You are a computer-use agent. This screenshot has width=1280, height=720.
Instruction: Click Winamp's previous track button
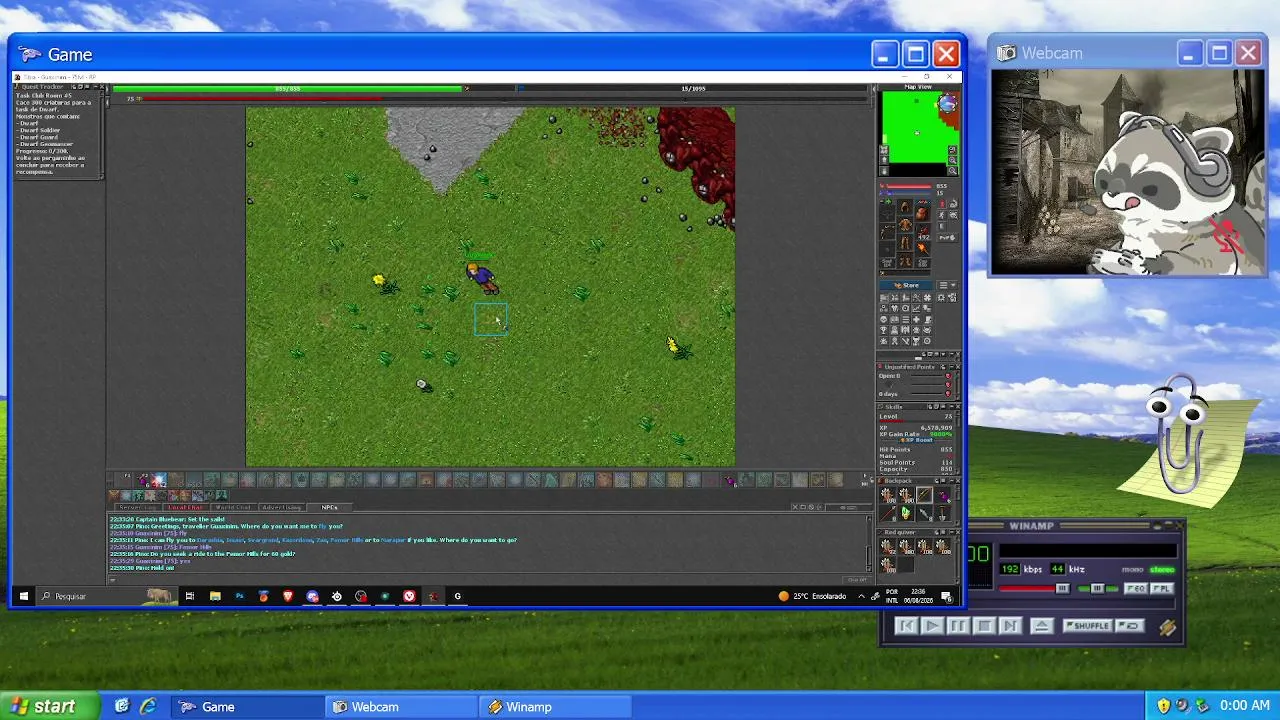tap(906, 626)
